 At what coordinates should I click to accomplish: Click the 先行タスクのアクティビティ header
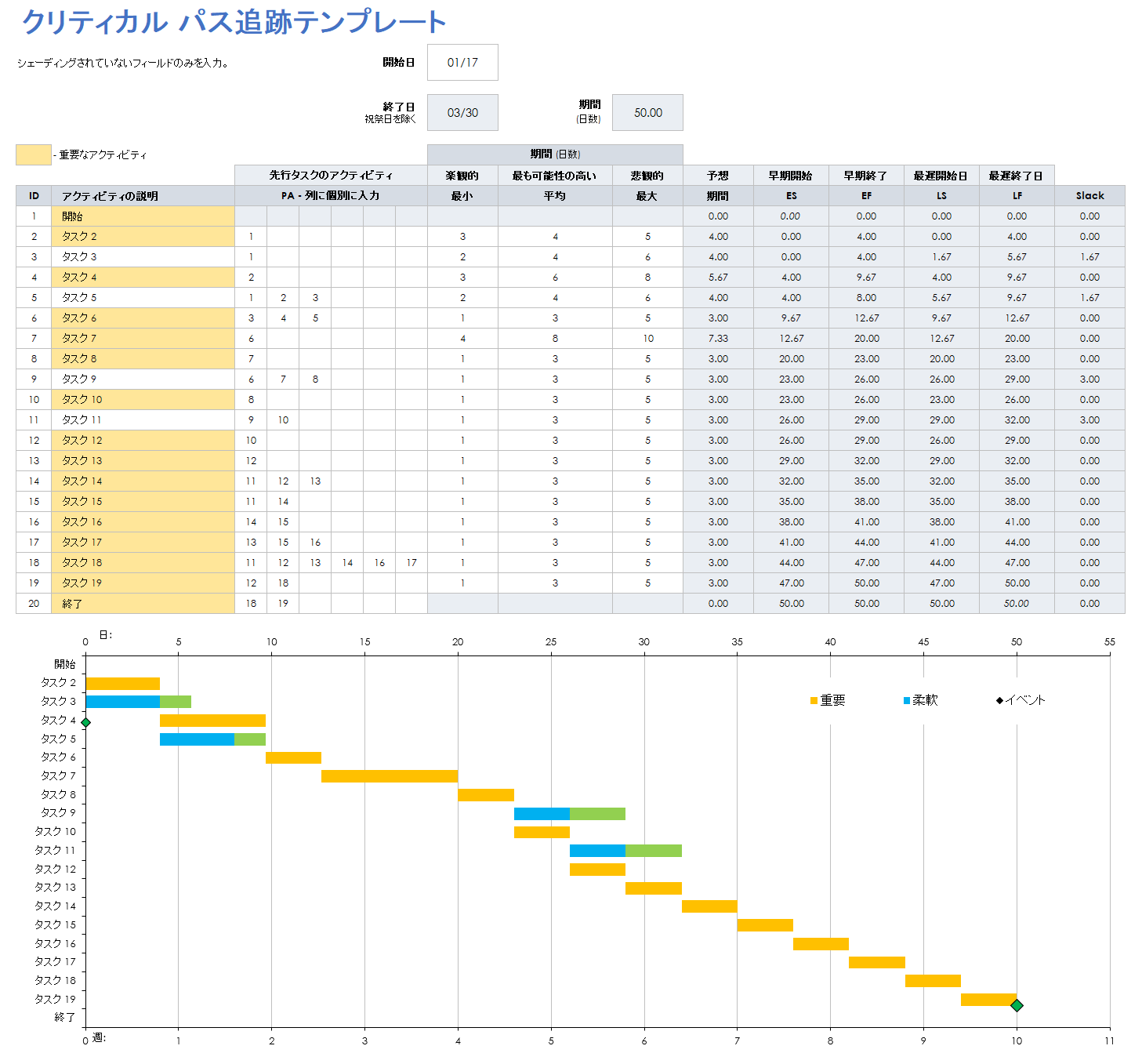[x=331, y=176]
